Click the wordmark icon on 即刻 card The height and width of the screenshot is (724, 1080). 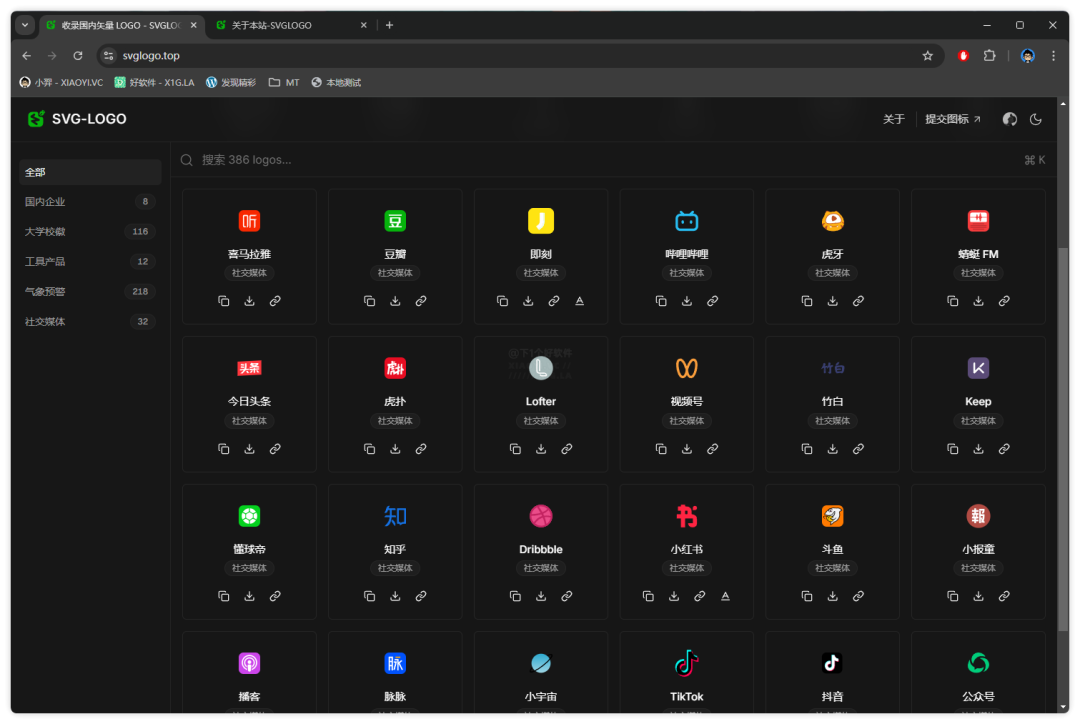580,301
